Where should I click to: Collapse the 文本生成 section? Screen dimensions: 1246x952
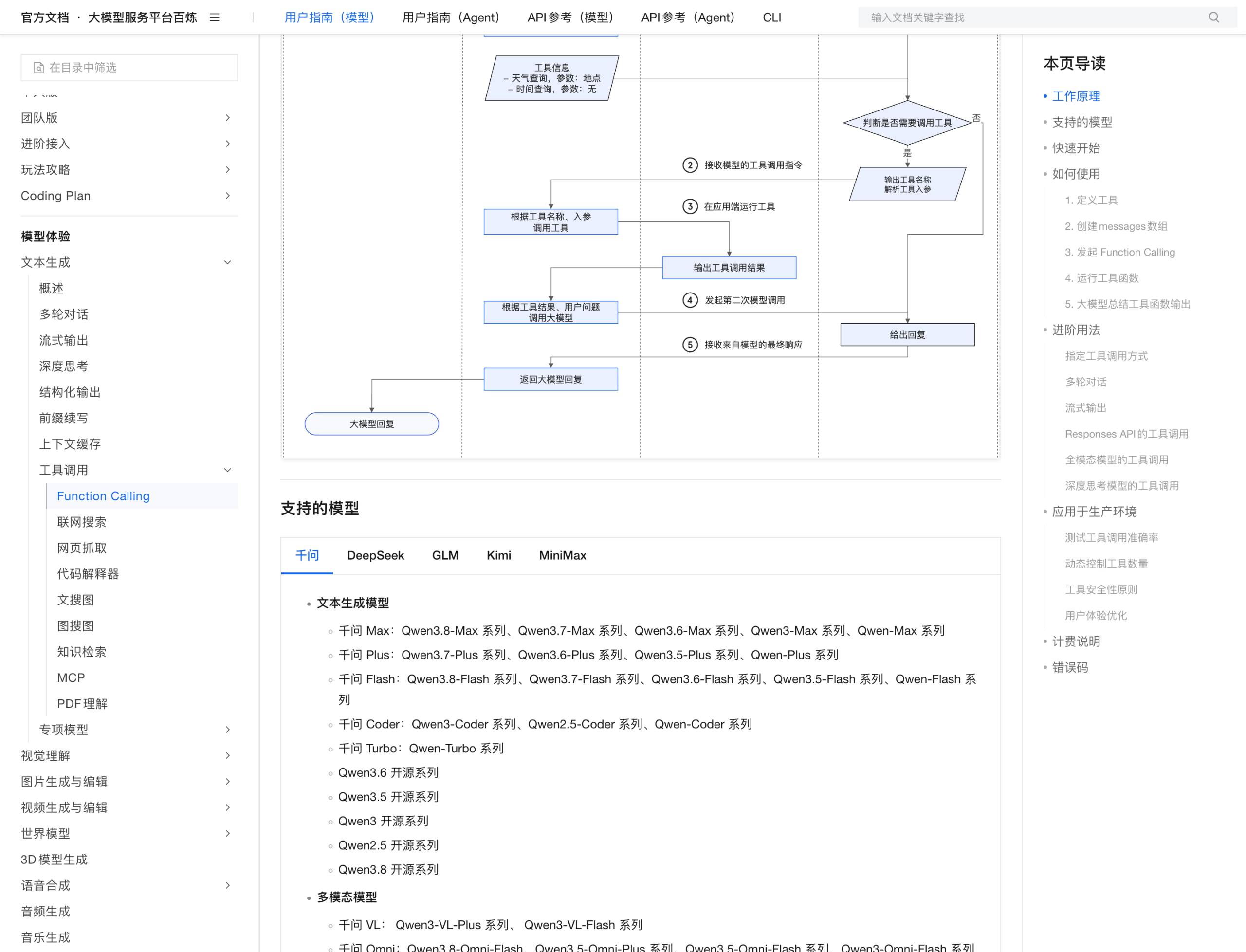(228, 262)
